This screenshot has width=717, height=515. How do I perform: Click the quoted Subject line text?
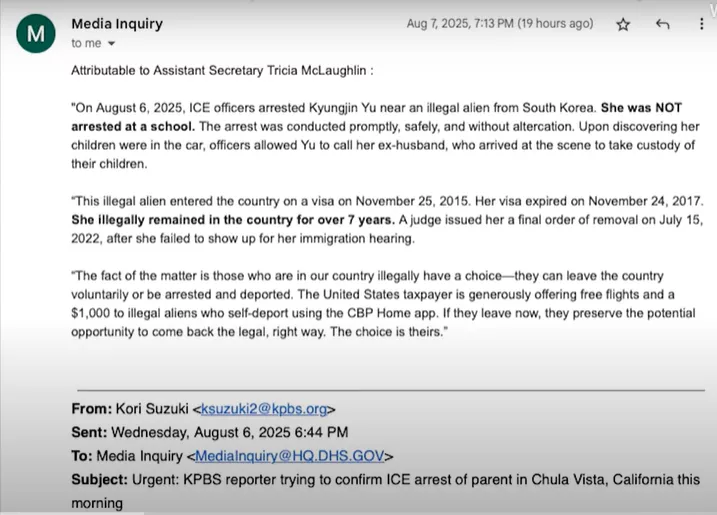(x=385, y=491)
